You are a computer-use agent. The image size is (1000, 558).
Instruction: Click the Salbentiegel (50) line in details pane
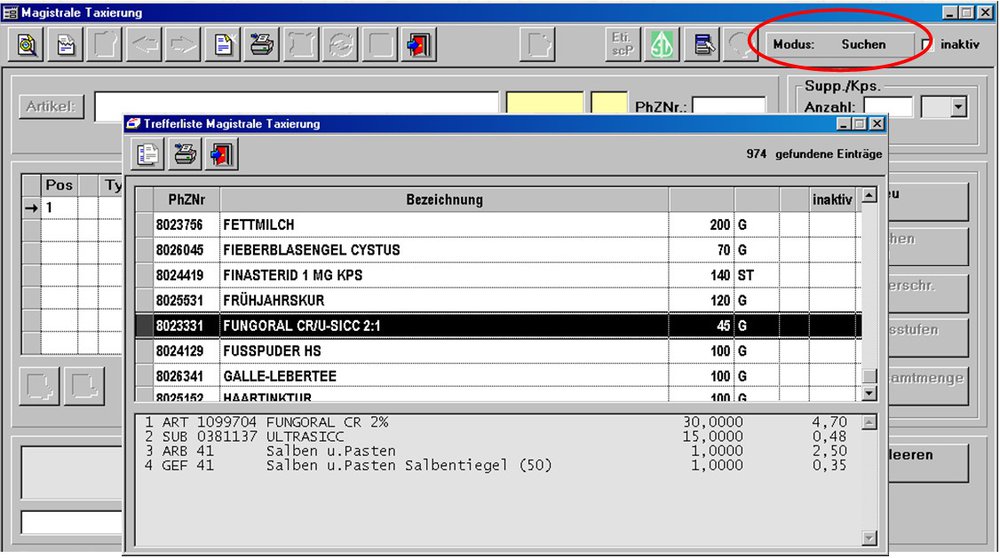tap(496, 466)
